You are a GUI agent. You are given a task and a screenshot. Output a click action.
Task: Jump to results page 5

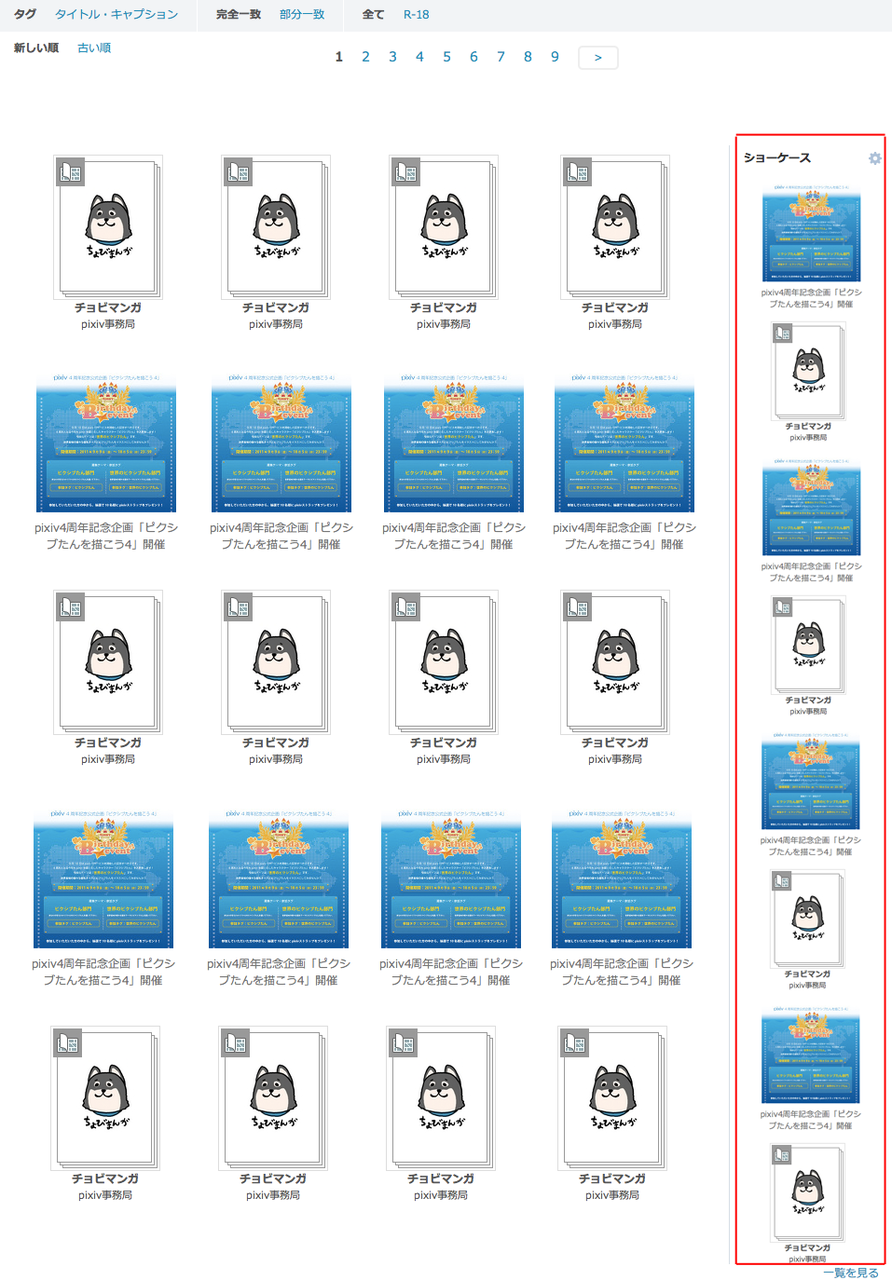tap(447, 57)
